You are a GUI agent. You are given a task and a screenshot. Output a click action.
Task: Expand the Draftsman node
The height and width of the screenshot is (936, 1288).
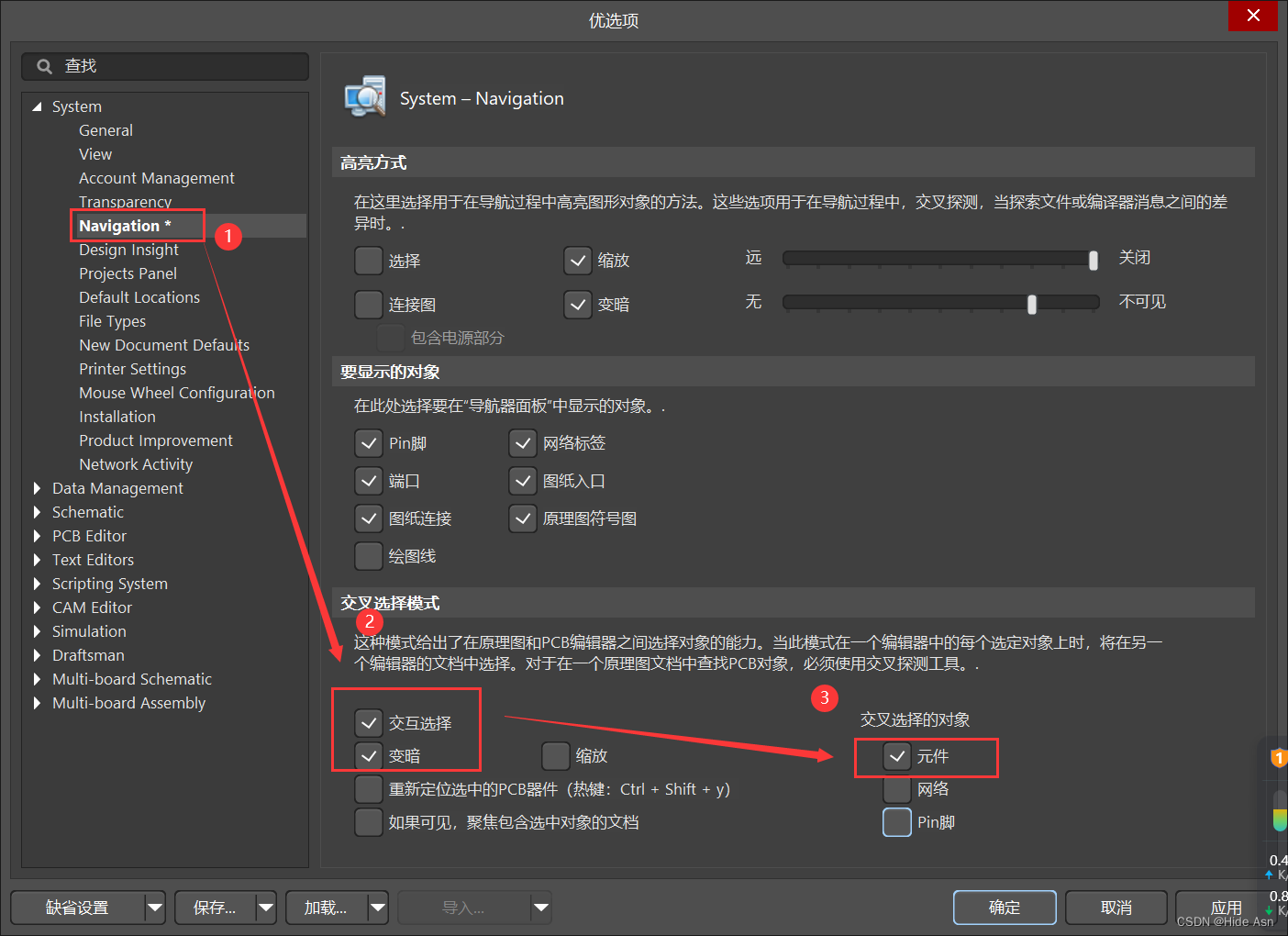[x=37, y=655]
